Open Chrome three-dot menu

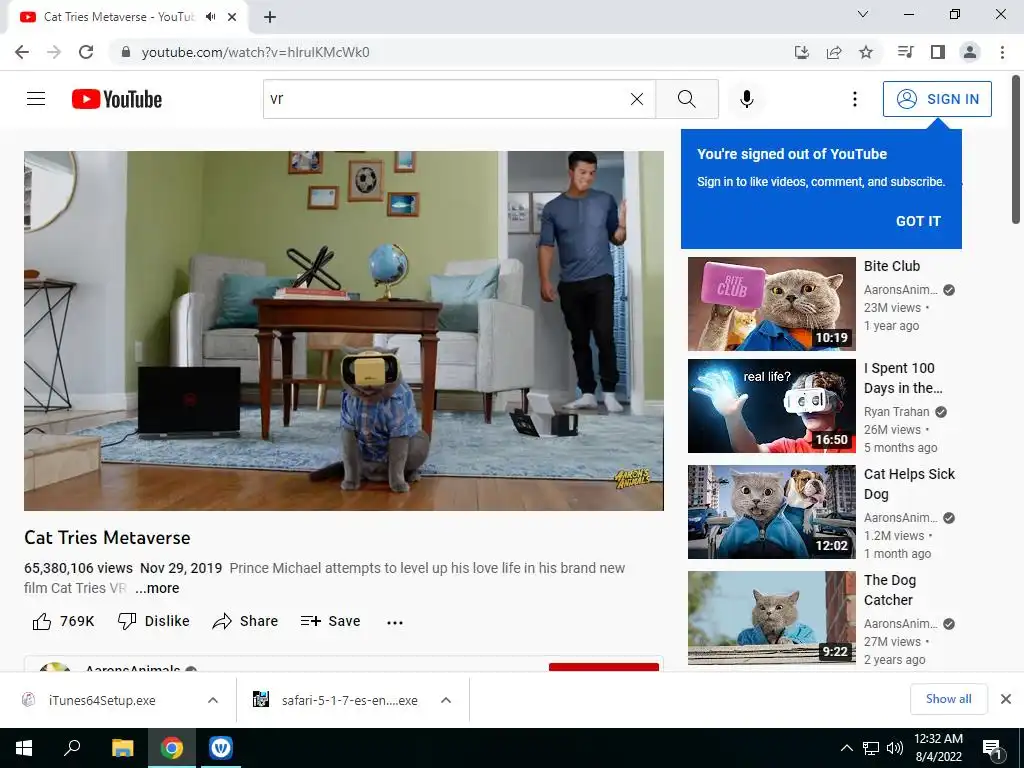1002,52
